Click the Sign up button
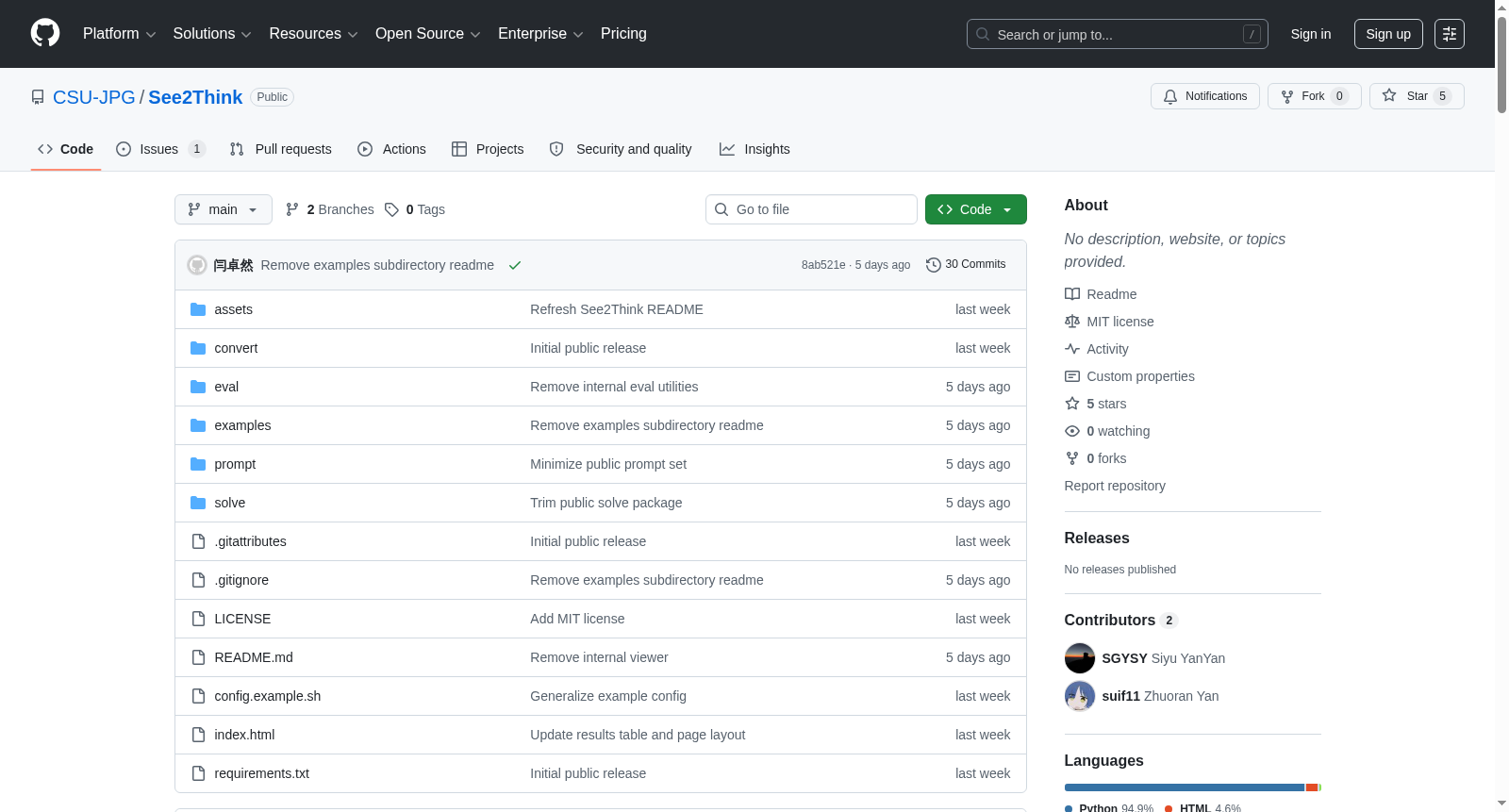Viewport: 1509px width, 812px height. [1388, 34]
